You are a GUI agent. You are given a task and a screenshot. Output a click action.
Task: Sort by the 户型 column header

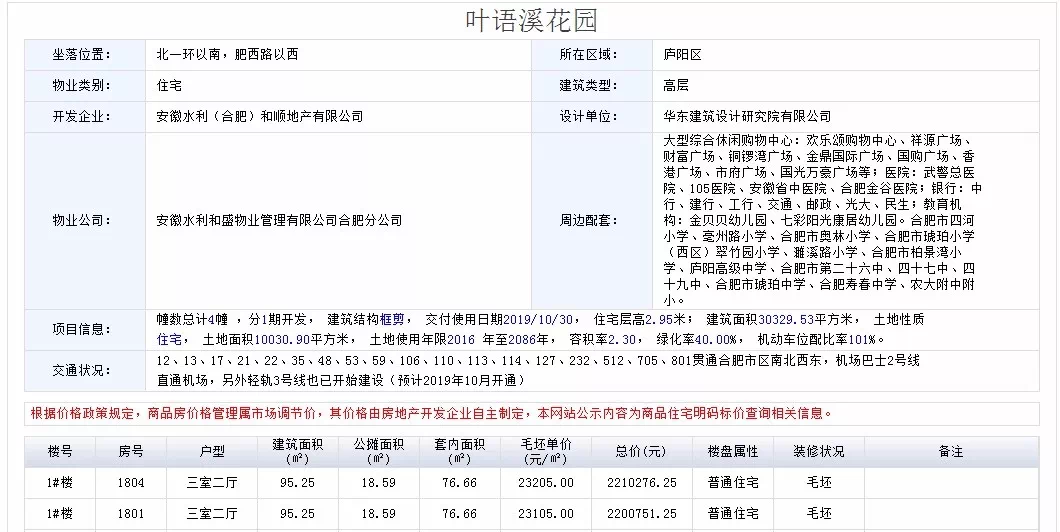point(212,452)
